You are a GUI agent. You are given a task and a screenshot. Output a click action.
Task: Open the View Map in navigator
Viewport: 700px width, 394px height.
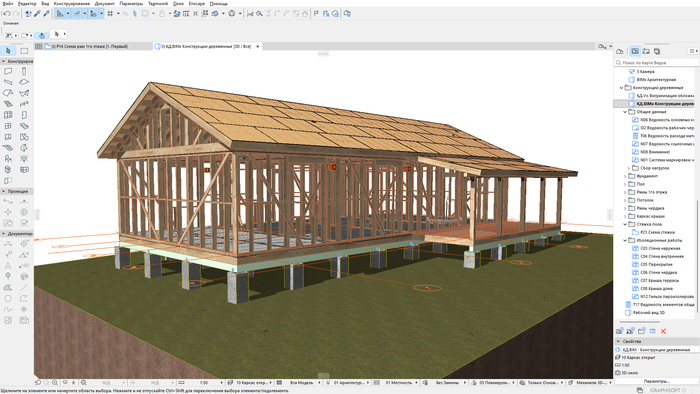[635, 51]
